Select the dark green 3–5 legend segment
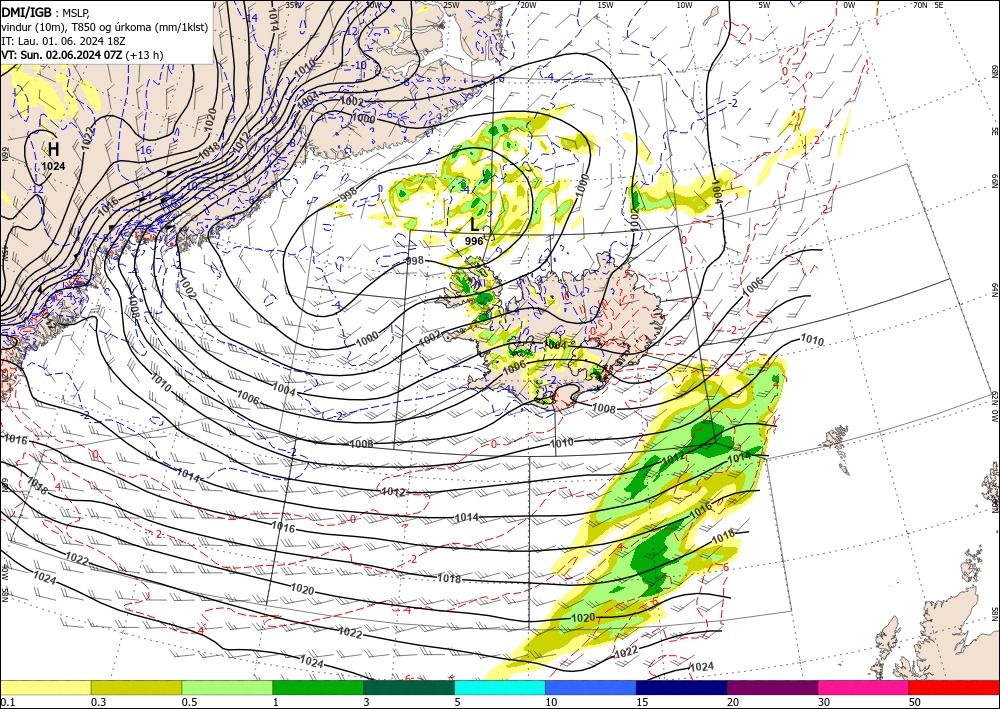This screenshot has width=1000, height=709. [409, 687]
